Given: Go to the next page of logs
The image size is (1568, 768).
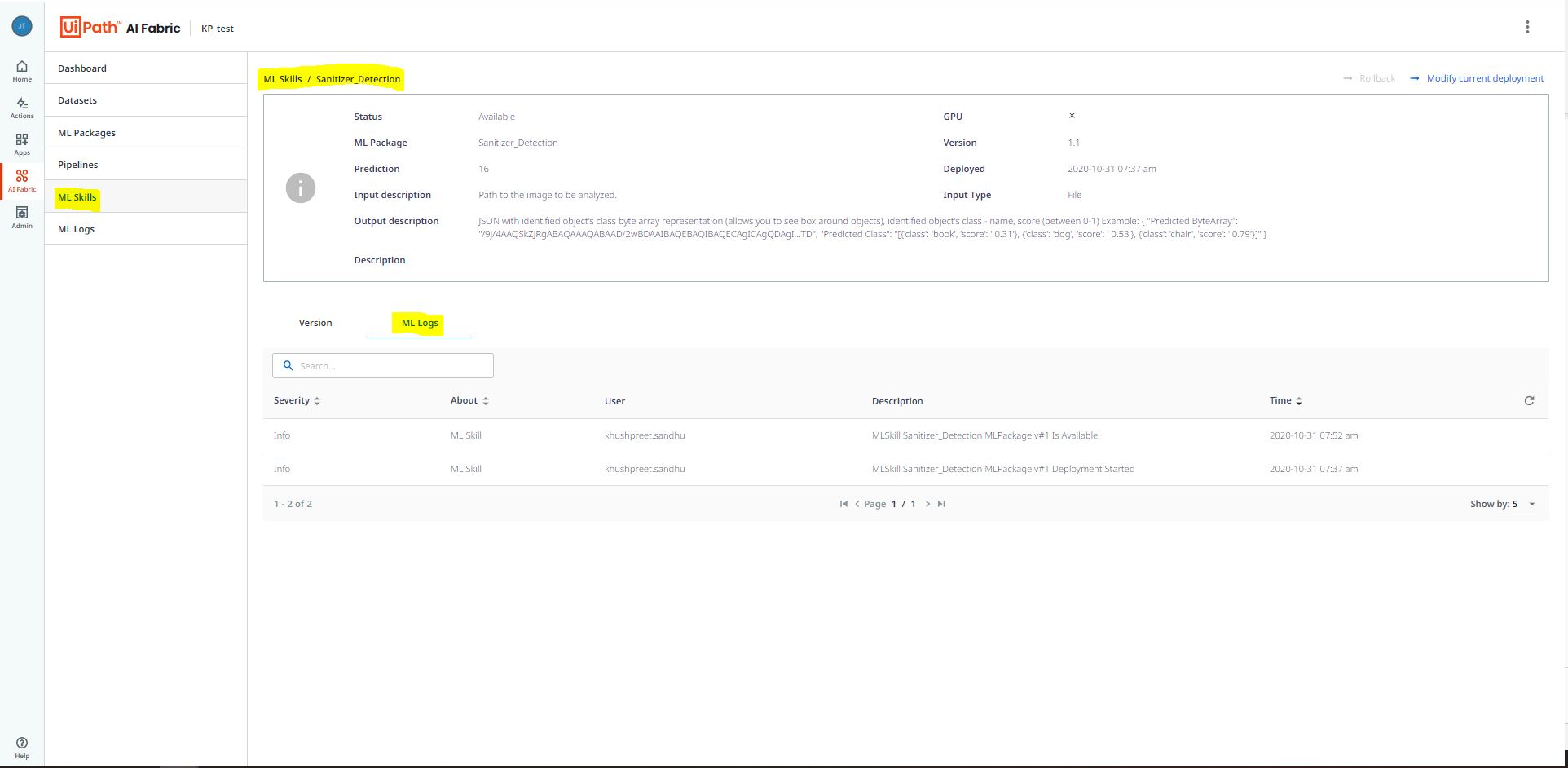Looking at the screenshot, I should click(x=927, y=504).
